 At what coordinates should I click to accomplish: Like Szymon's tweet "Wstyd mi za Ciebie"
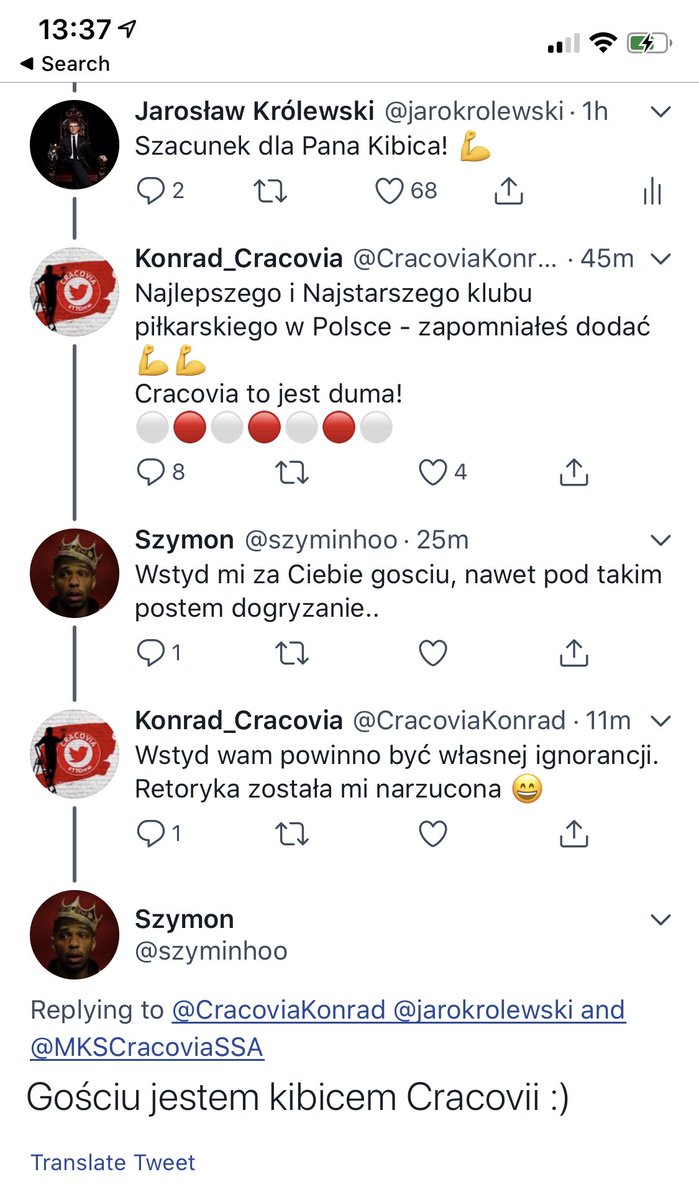[x=432, y=652]
